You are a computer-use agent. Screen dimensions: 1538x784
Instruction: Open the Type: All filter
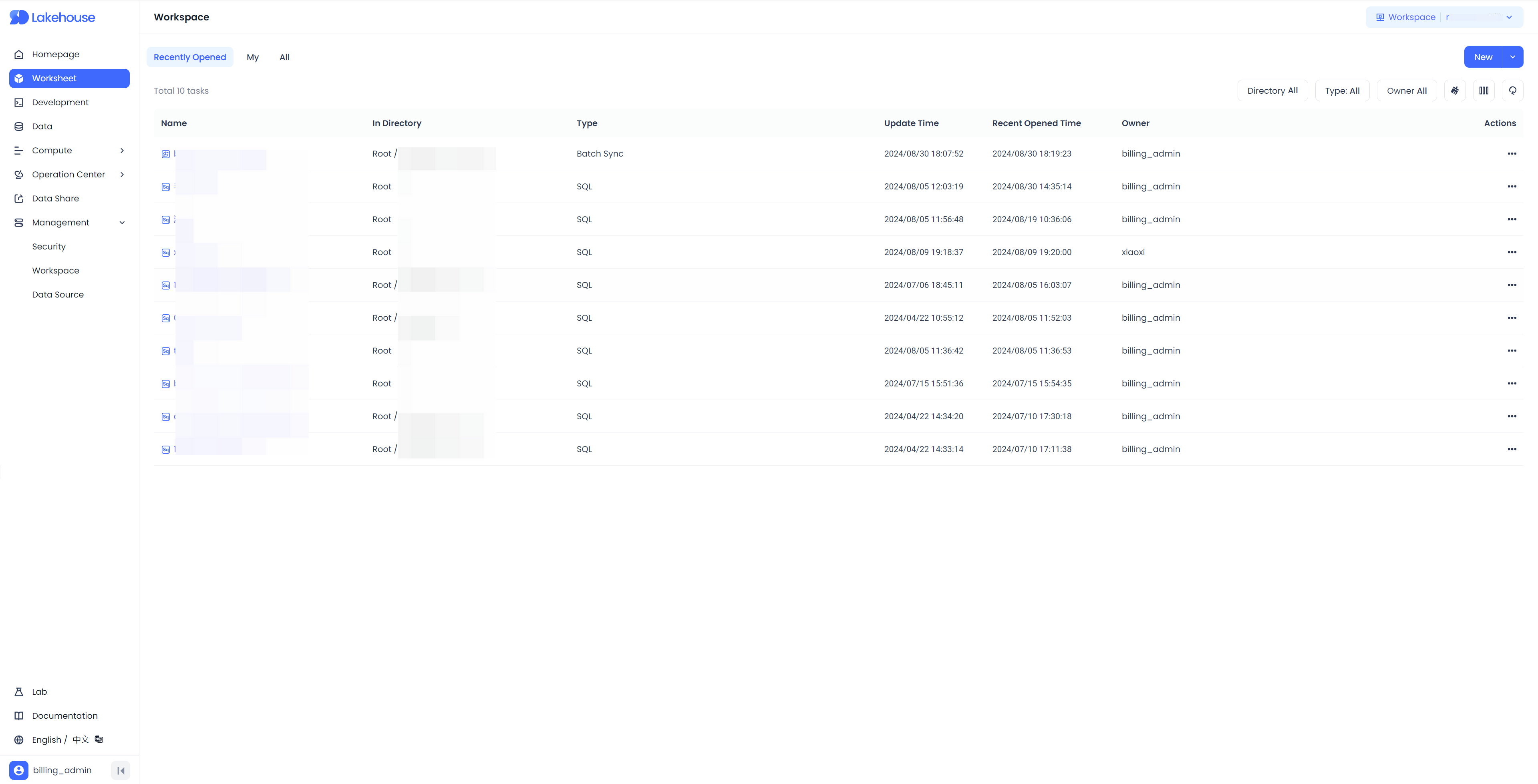tap(1342, 91)
